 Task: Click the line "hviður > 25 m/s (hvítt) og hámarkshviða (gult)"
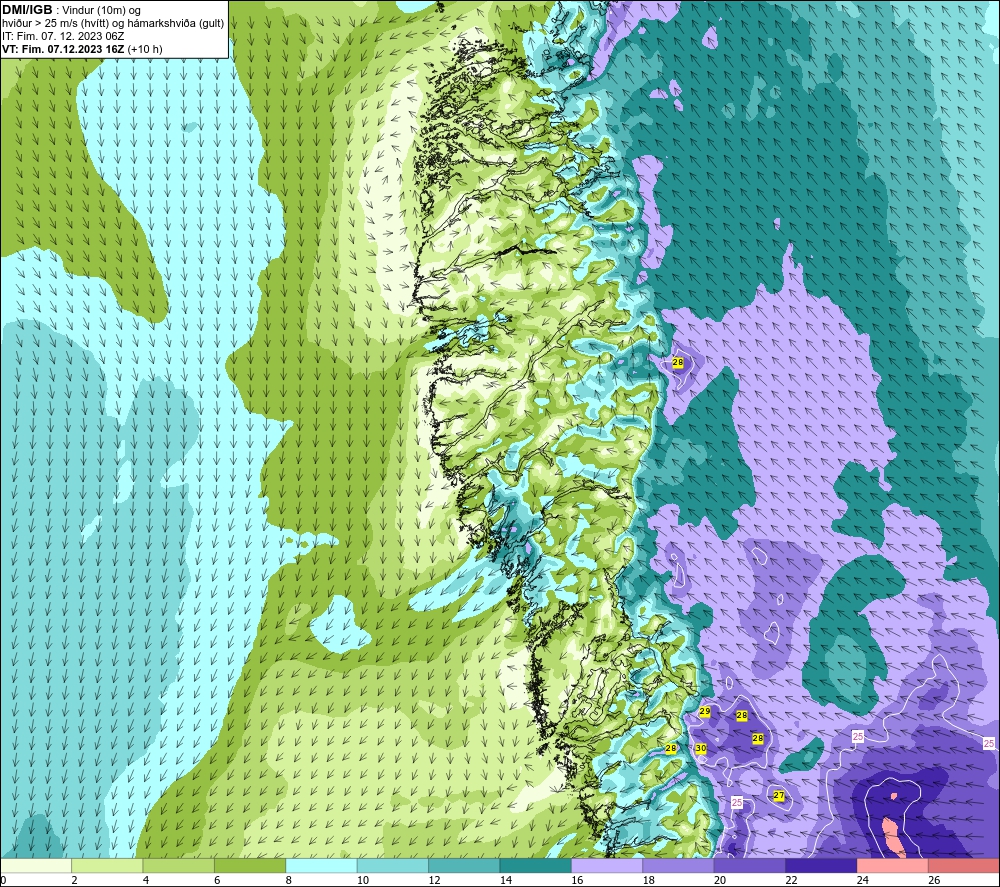click(x=113, y=24)
